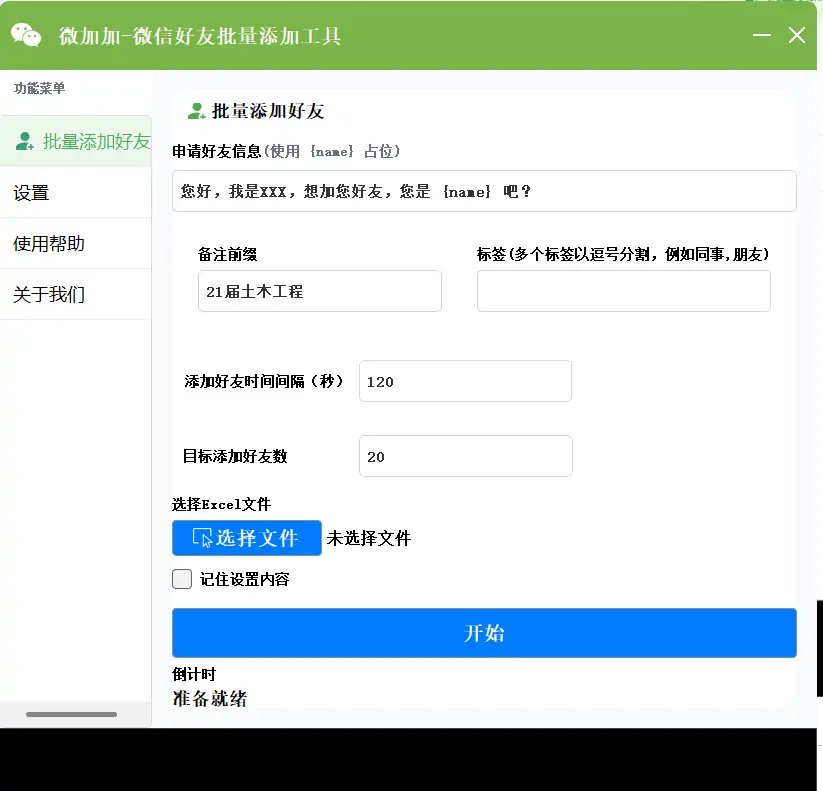Click 选择文件 to choose an Excel file
Image resolution: width=823 pixels, height=791 pixels.
coord(246,538)
